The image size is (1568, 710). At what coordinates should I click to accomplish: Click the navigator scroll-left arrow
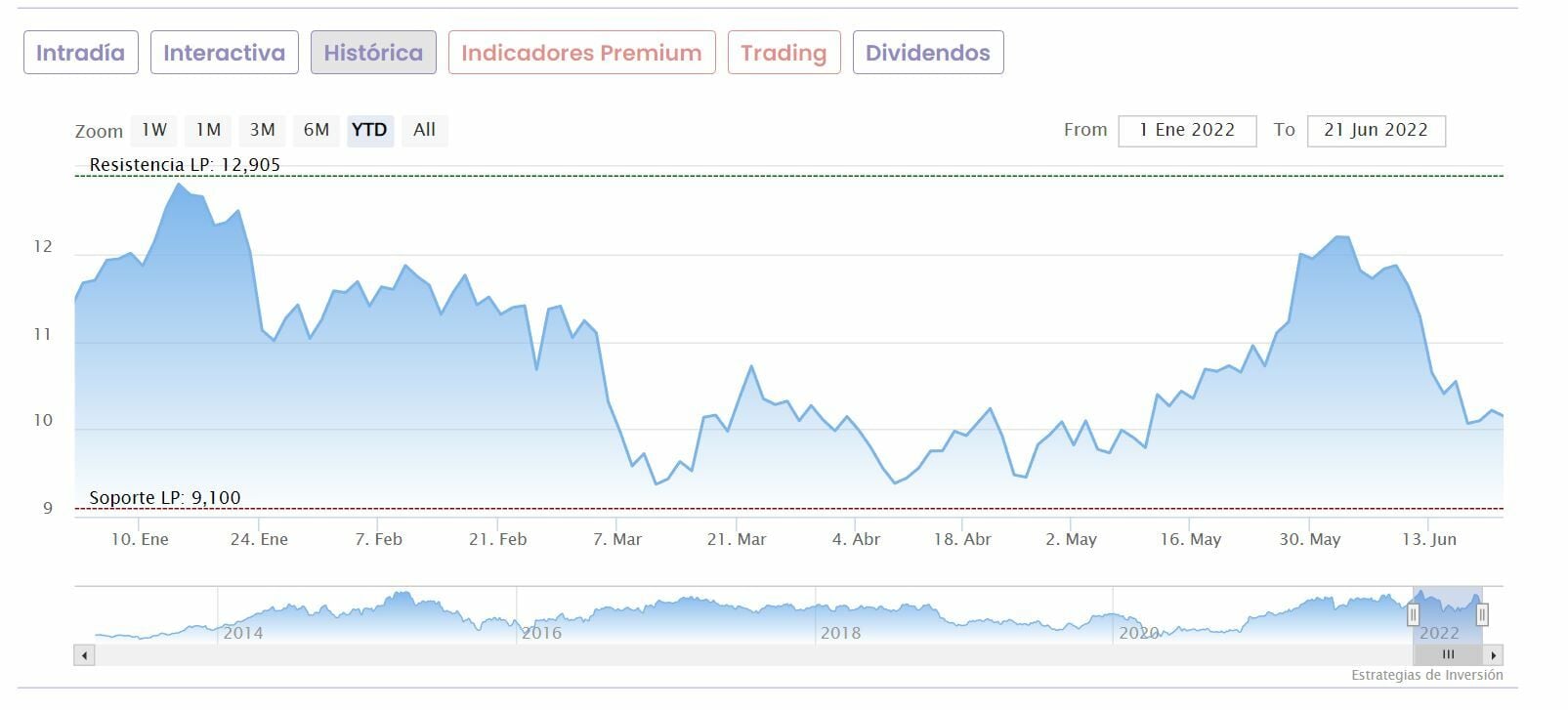84,655
